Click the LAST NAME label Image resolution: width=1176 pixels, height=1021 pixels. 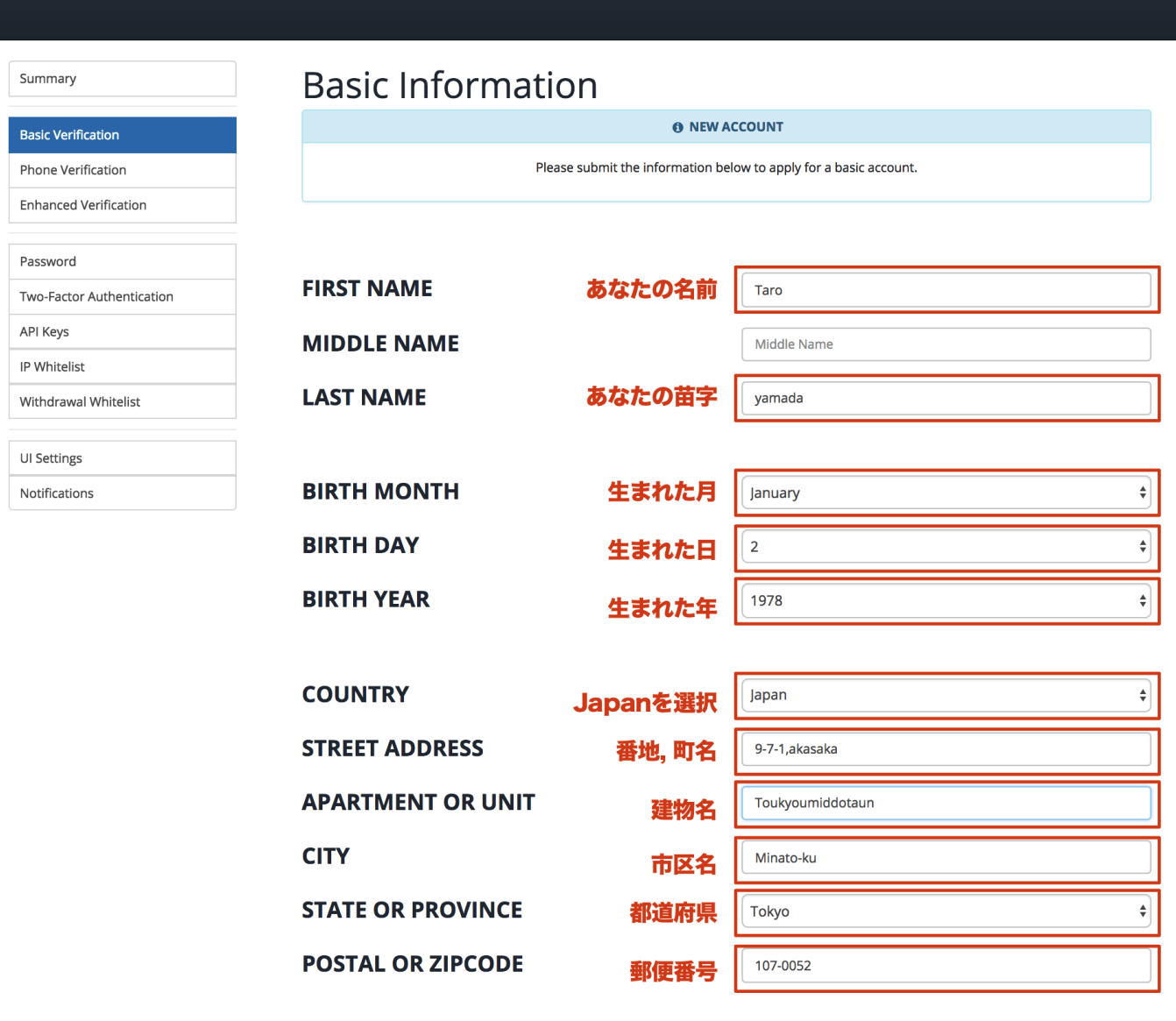tap(364, 398)
